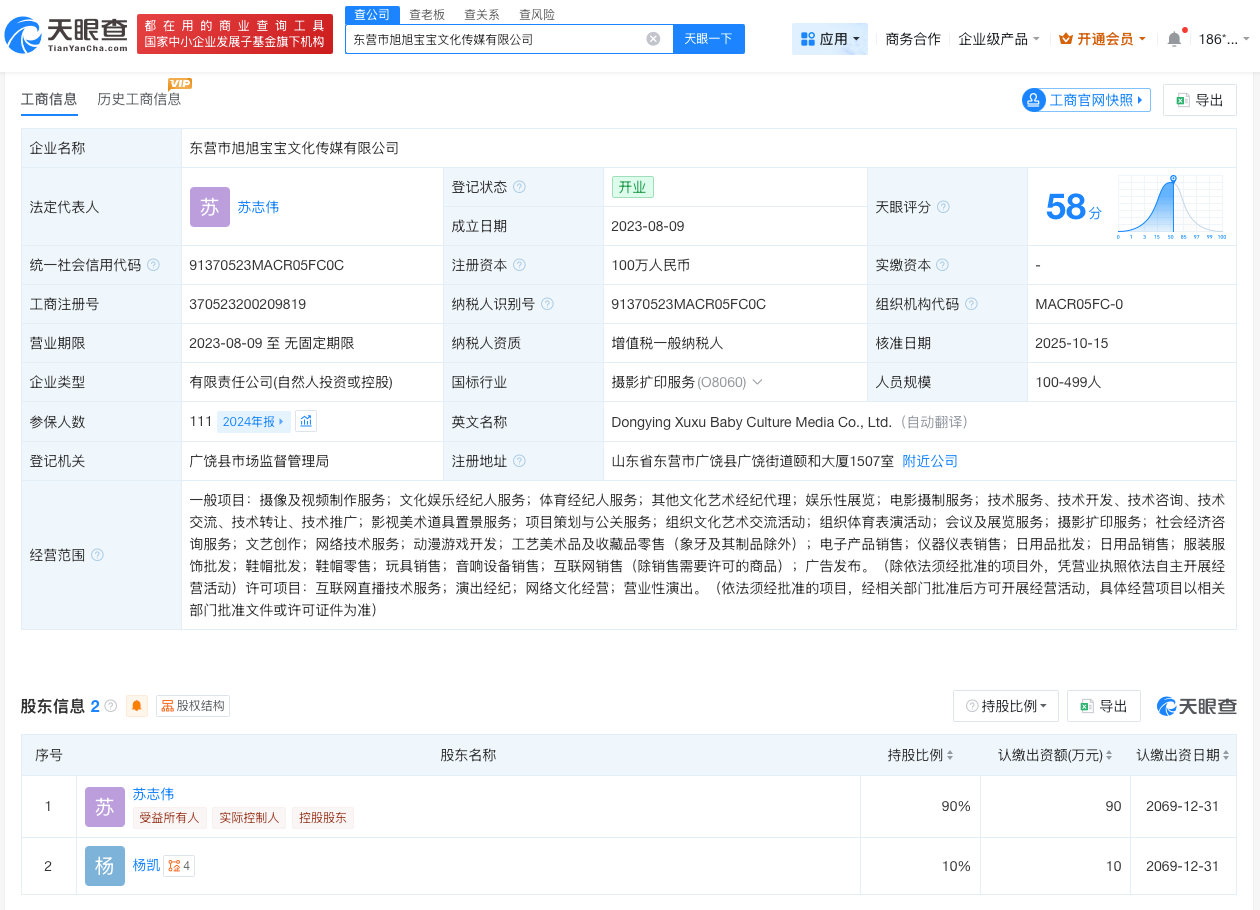Select 工商注册号 value 370523200209819
Viewport: 1260px width, 910px height.
coord(247,304)
